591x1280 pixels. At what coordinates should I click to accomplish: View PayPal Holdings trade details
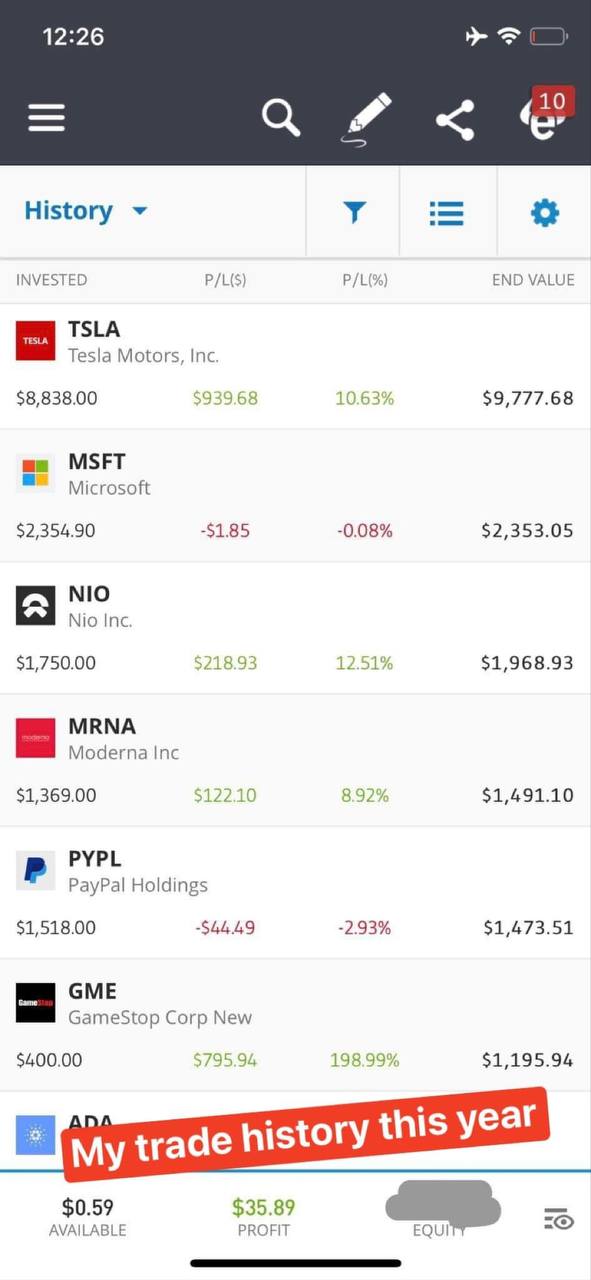tap(295, 892)
